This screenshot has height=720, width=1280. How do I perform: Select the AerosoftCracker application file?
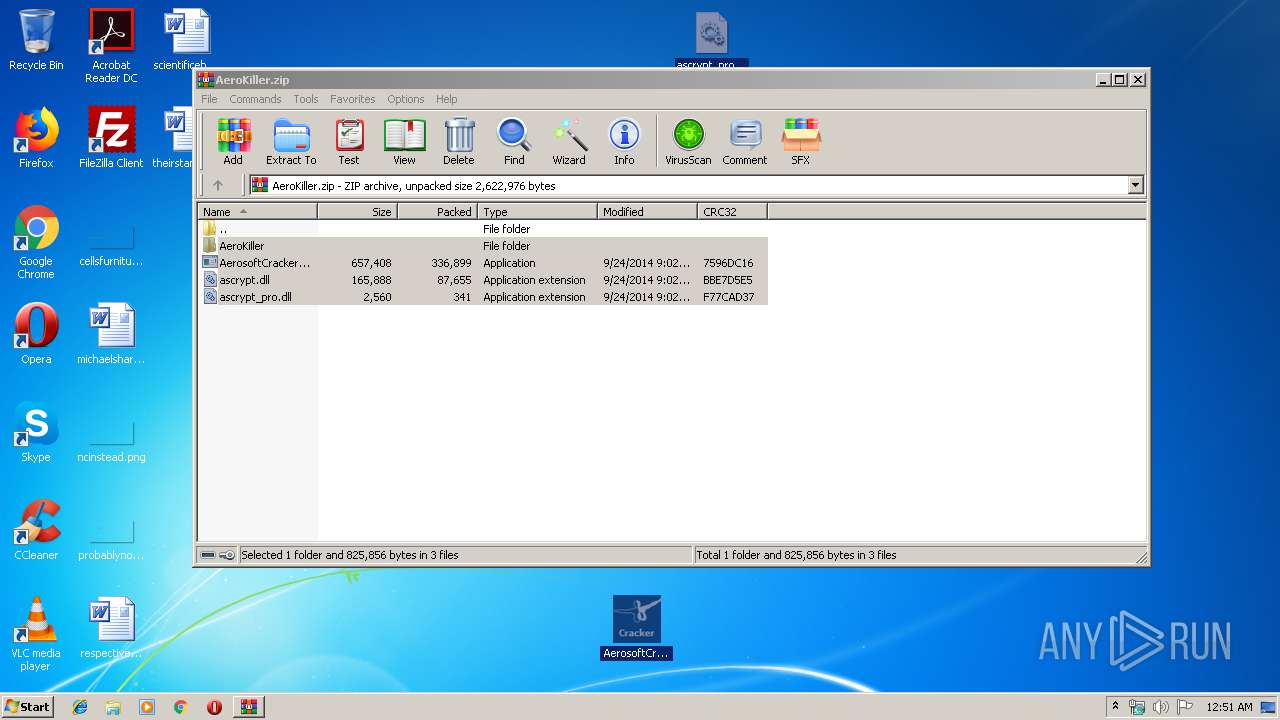click(x=483, y=263)
